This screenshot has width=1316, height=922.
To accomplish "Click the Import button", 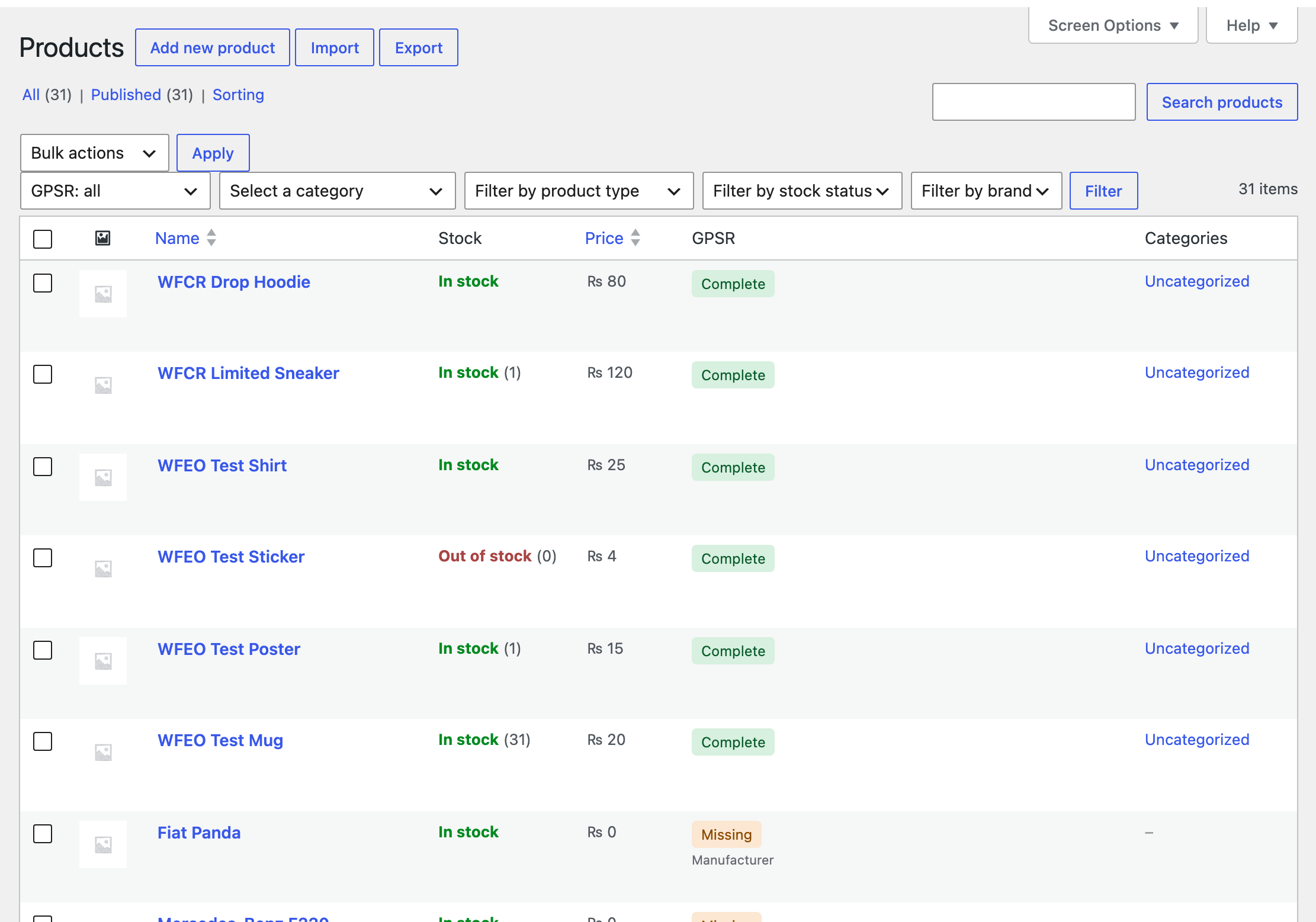I will coord(335,47).
